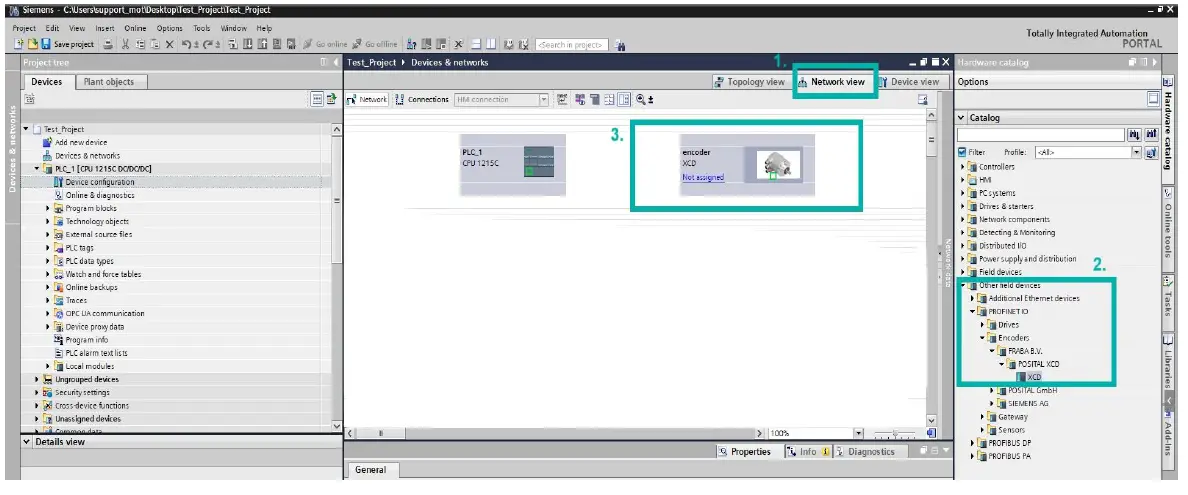Open the zoom percentage 100% dropdown
The width and height of the screenshot is (1188, 495).
[x=858, y=434]
